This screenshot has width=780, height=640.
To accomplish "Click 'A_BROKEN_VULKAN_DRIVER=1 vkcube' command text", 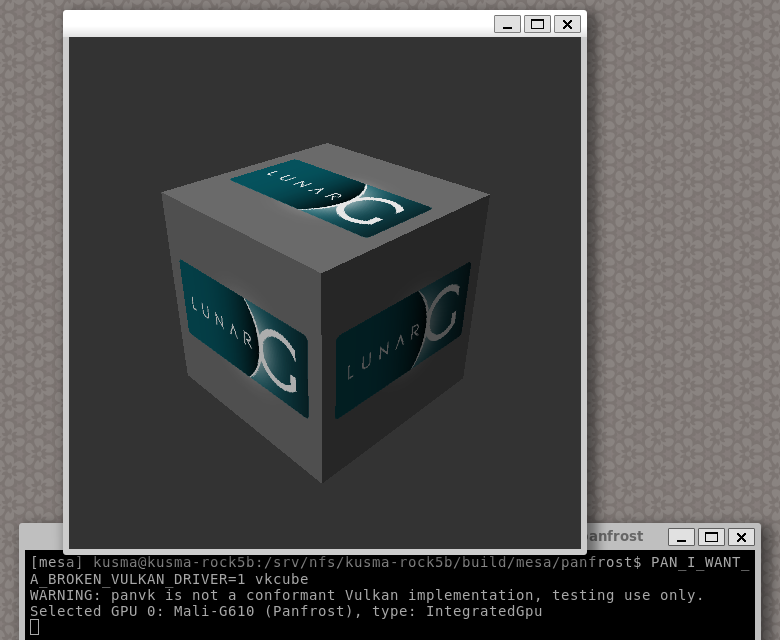I will tap(169, 579).
